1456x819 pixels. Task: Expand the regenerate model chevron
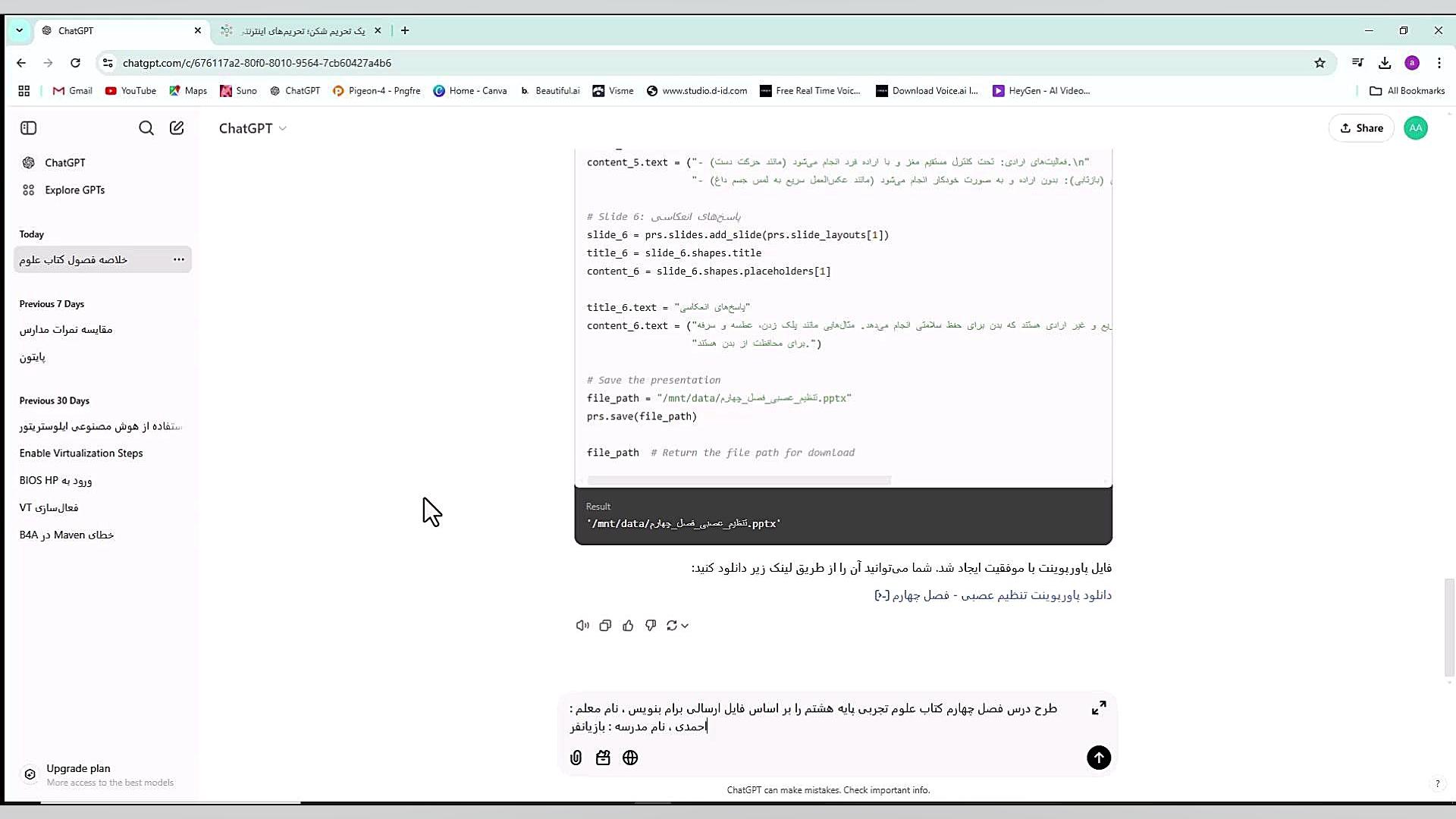(x=685, y=626)
